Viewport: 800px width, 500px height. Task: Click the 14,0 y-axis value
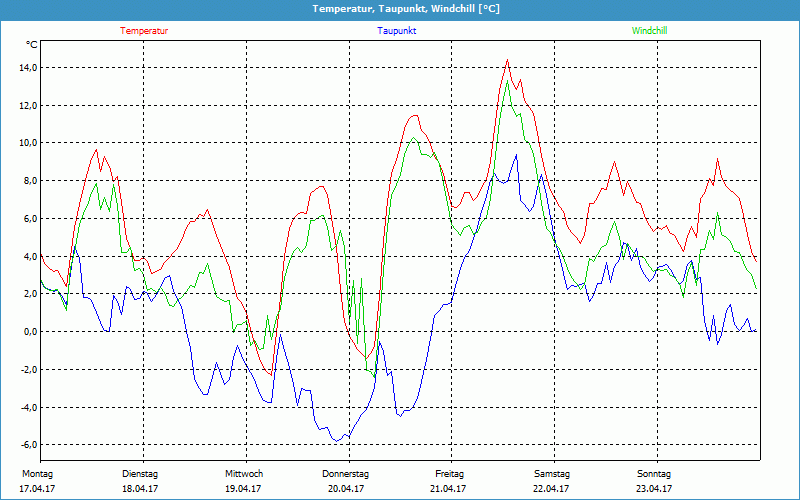click(29, 68)
